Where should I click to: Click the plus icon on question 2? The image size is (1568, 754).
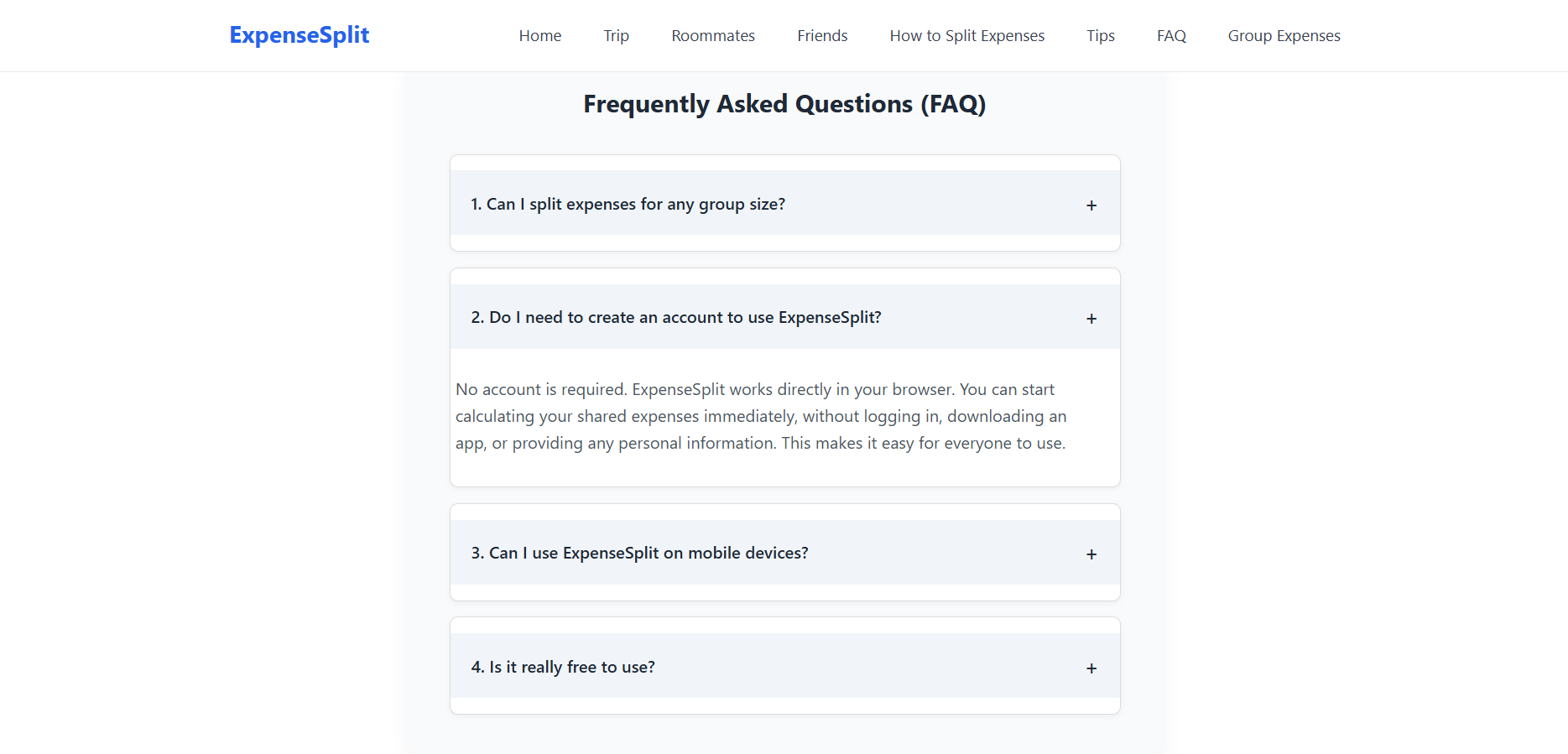coord(1091,319)
